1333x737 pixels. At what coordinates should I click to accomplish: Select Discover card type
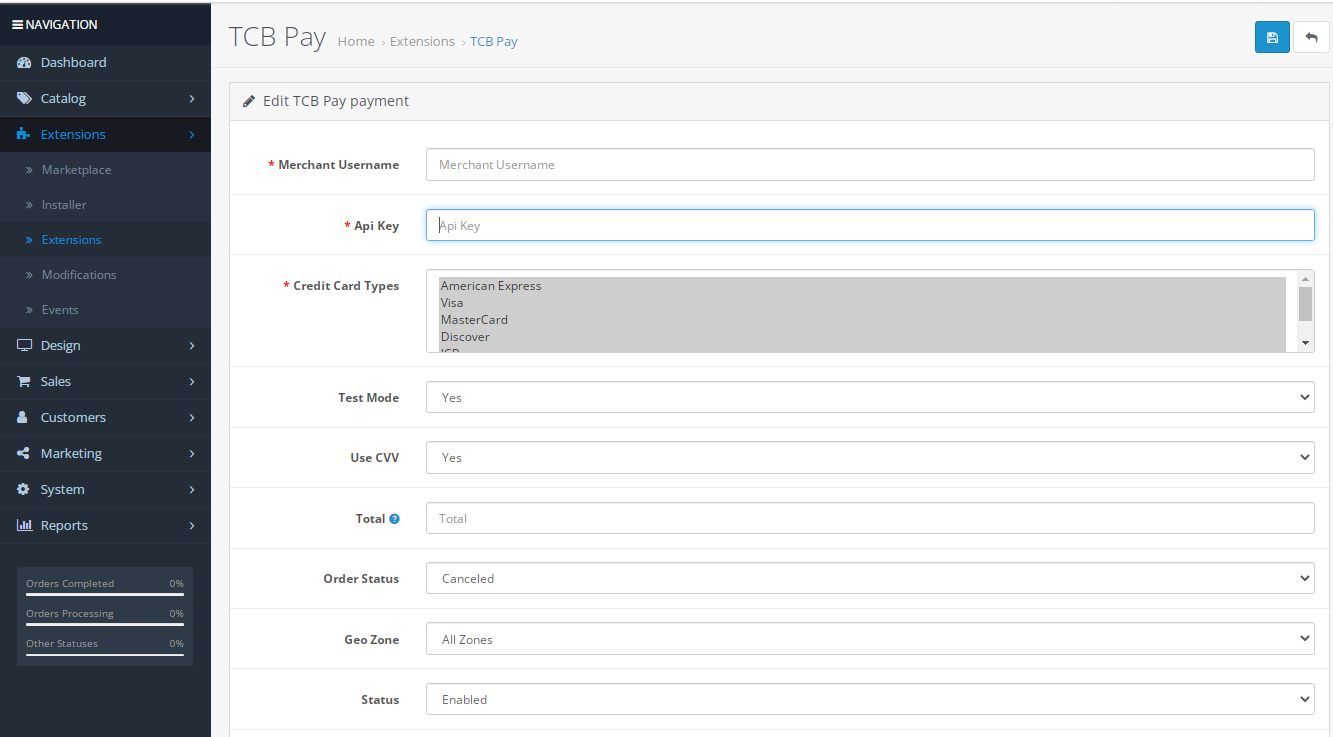862,337
